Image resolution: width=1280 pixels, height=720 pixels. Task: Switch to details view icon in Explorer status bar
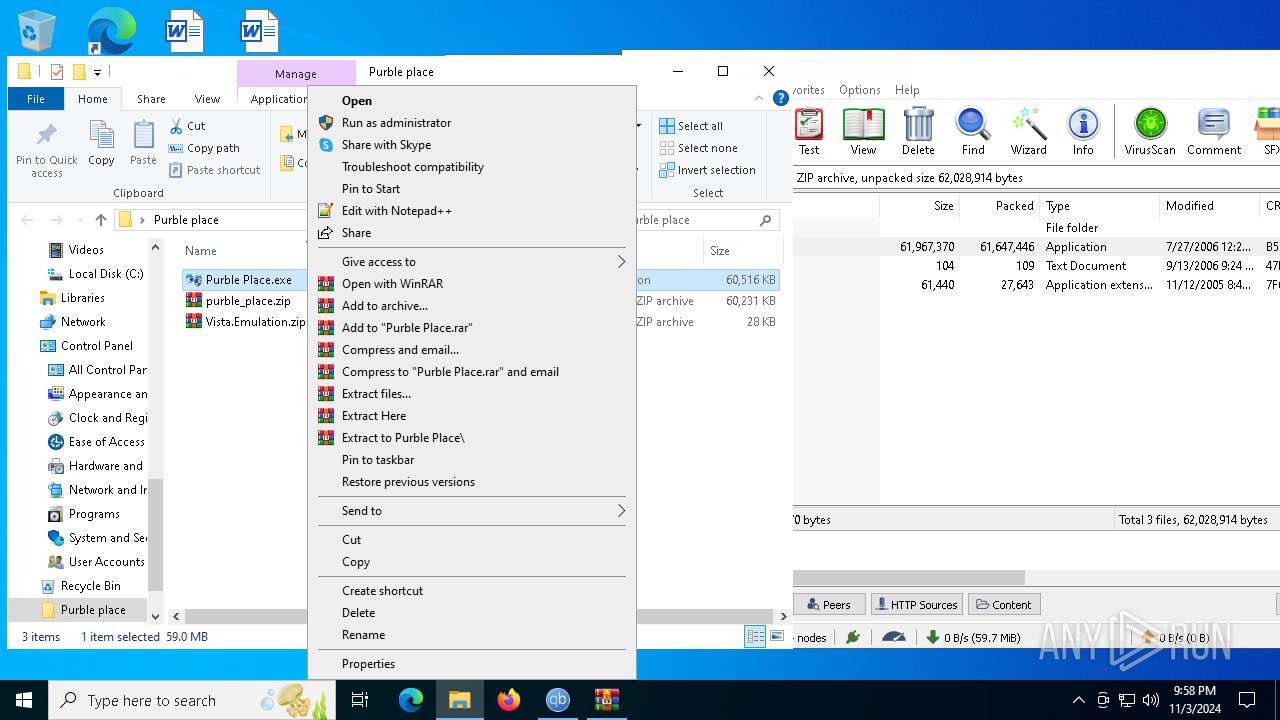click(x=756, y=637)
